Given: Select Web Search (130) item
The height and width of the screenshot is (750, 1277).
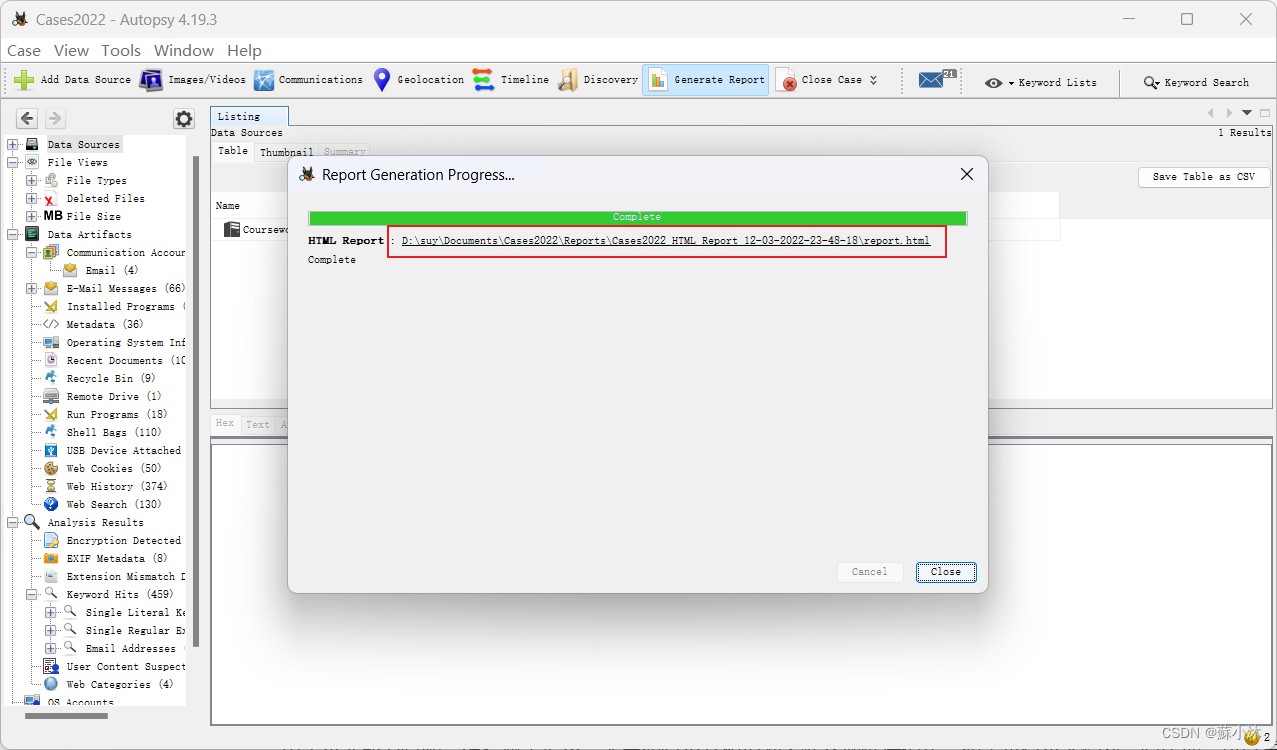Looking at the screenshot, I should [114, 505].
